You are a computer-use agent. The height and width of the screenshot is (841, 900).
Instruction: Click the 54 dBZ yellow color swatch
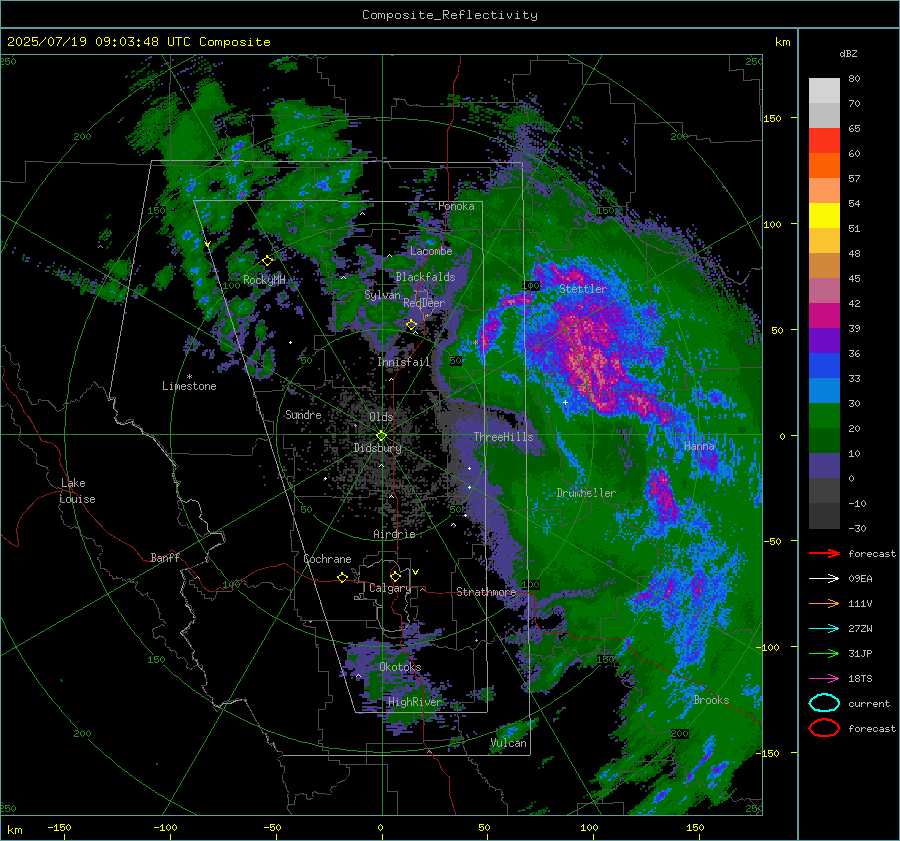824,215
